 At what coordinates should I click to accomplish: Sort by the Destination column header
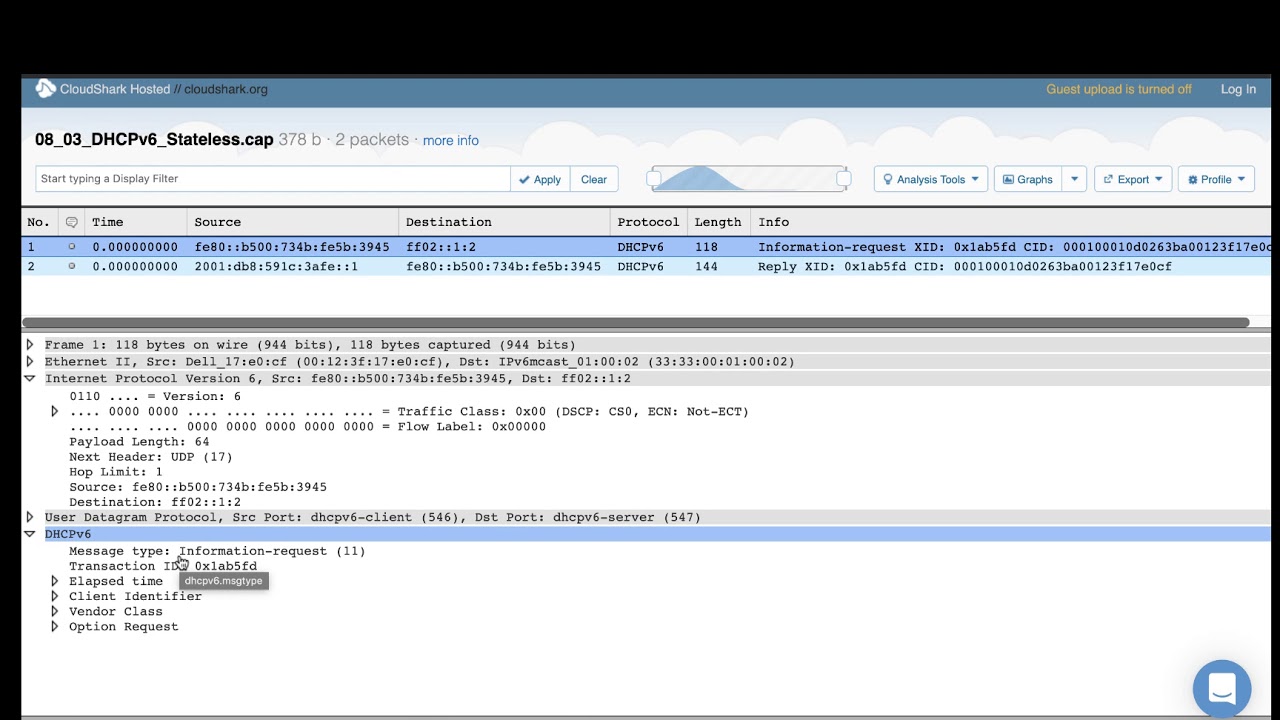(504, 222)
